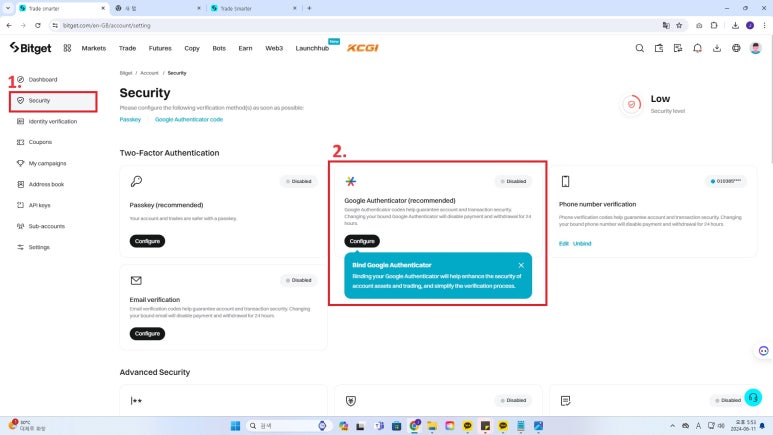Open the Web3 menu
This screenshot has width=773, height=435.
click(x=274, y=48)
